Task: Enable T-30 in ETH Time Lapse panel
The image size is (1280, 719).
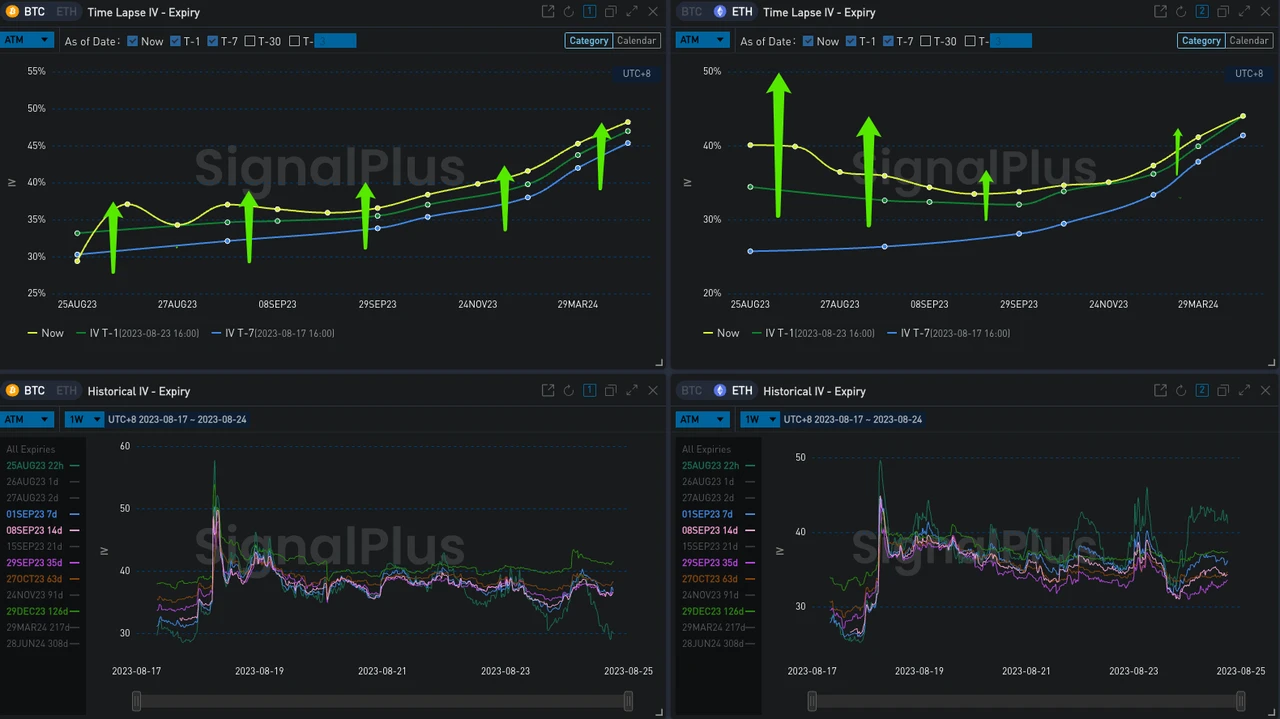Action: click(925, 41)
